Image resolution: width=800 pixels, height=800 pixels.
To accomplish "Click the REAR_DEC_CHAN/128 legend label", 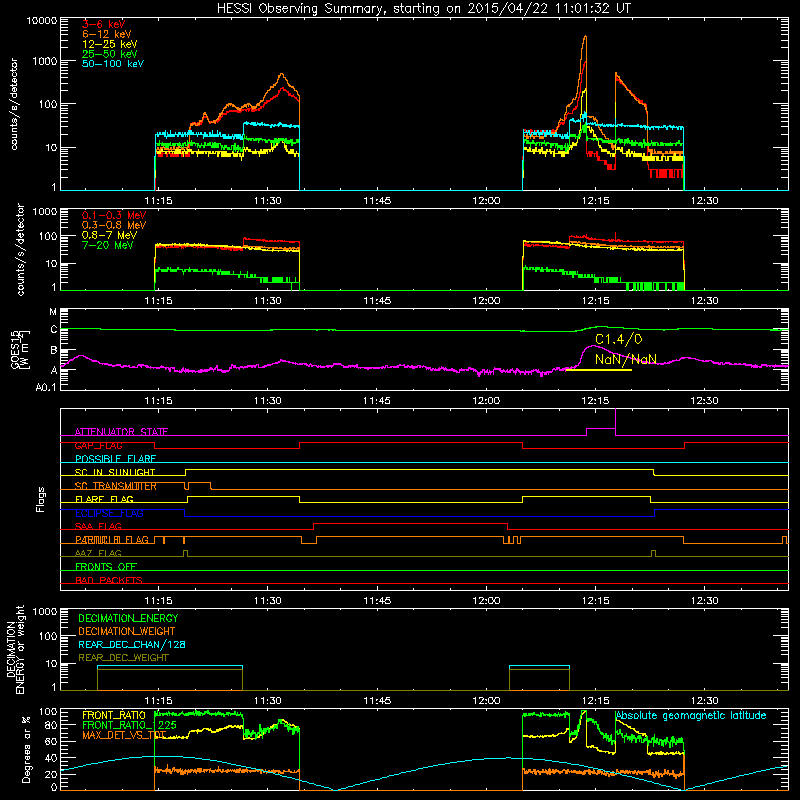I will (132, 644).
